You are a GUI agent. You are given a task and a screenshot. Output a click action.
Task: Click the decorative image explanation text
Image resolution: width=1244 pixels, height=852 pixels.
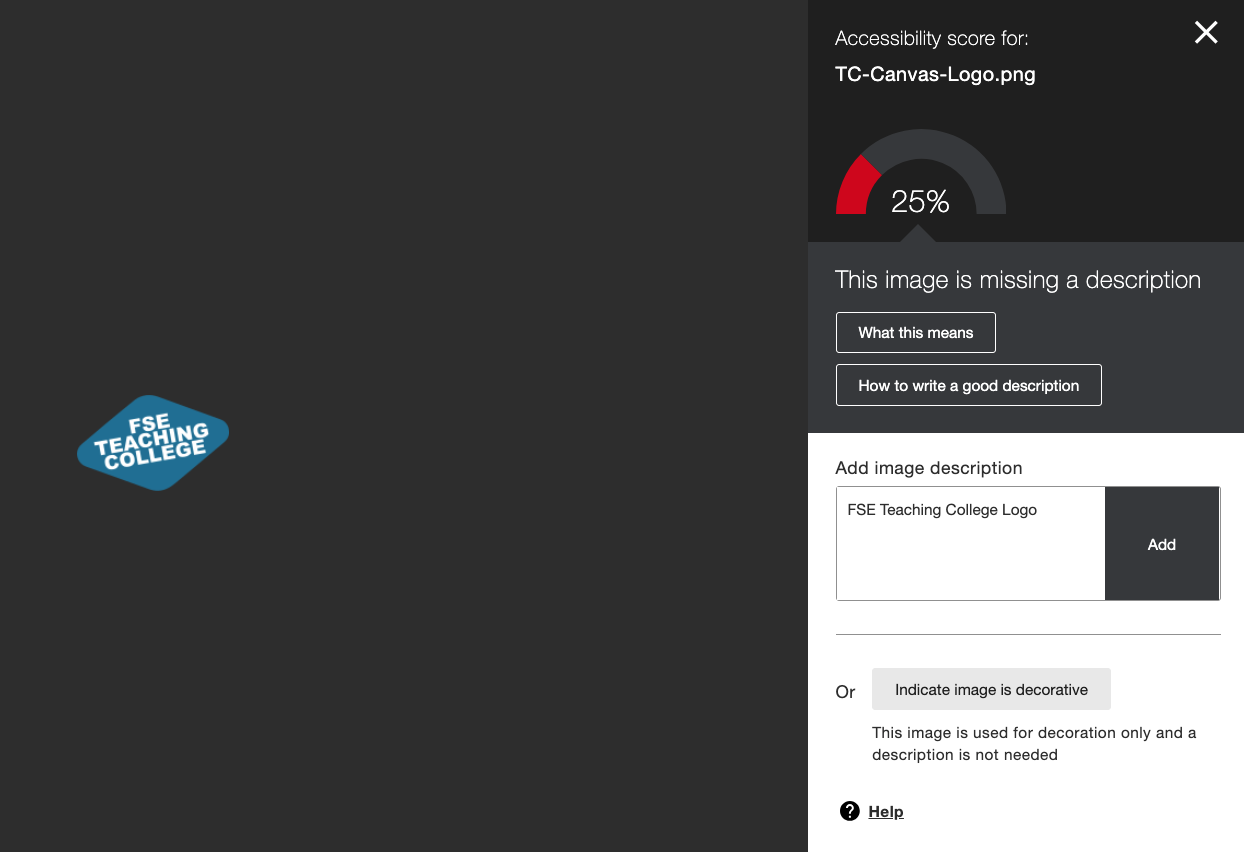coord(1034,743)
